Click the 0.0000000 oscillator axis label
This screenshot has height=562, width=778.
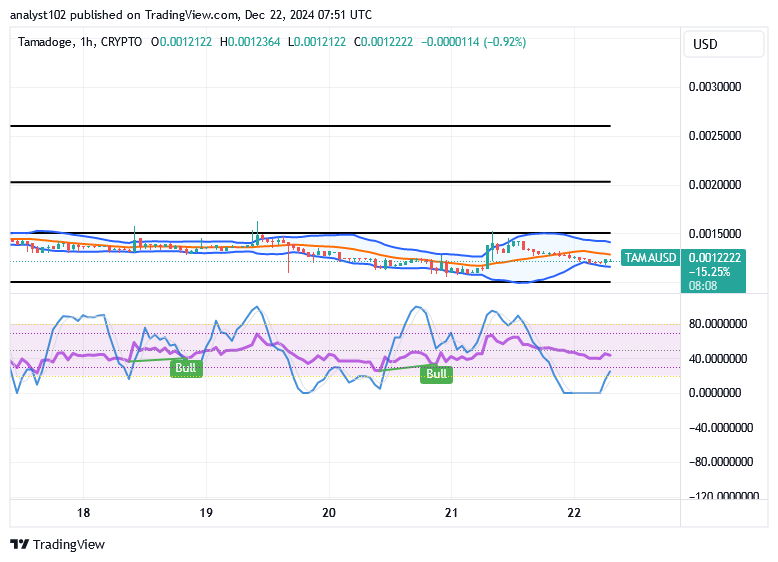pos(726,393)
